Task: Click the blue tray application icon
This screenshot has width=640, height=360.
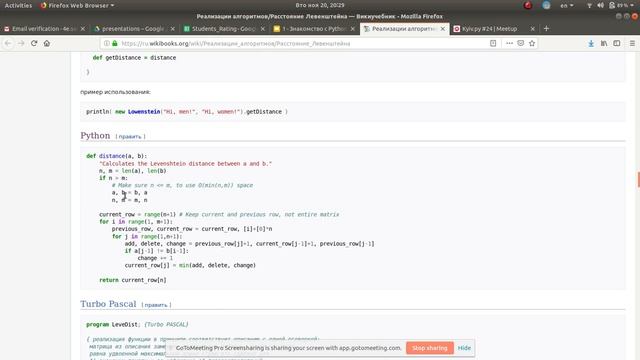Action: point(546,5)
